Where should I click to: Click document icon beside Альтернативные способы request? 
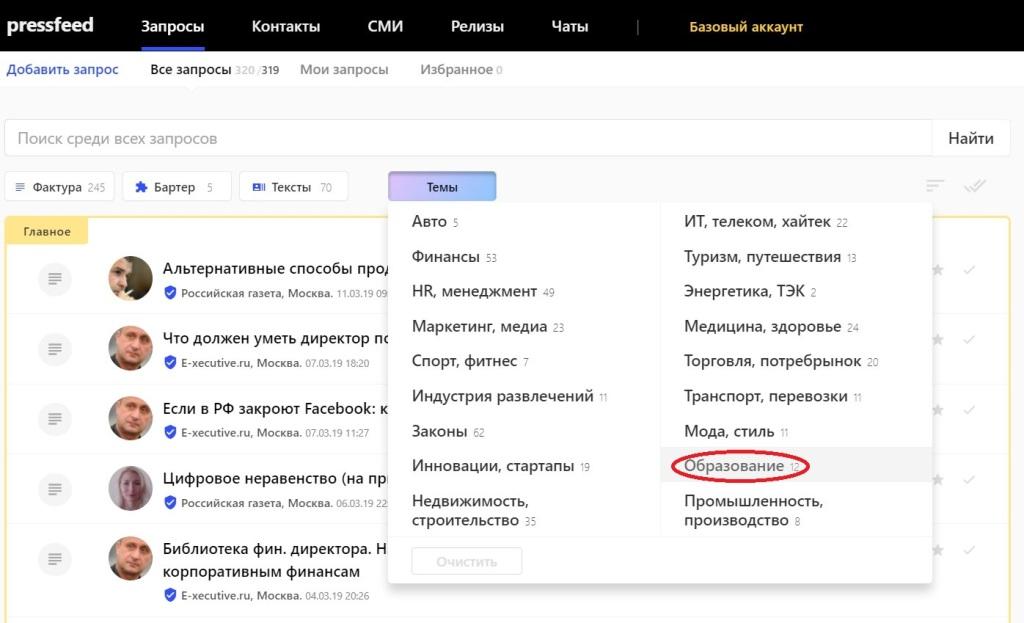point(55,278)
